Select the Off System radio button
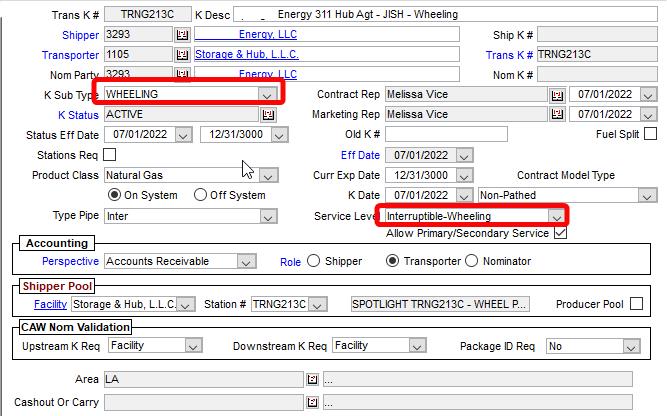The image size is (667, 416). 201,195
